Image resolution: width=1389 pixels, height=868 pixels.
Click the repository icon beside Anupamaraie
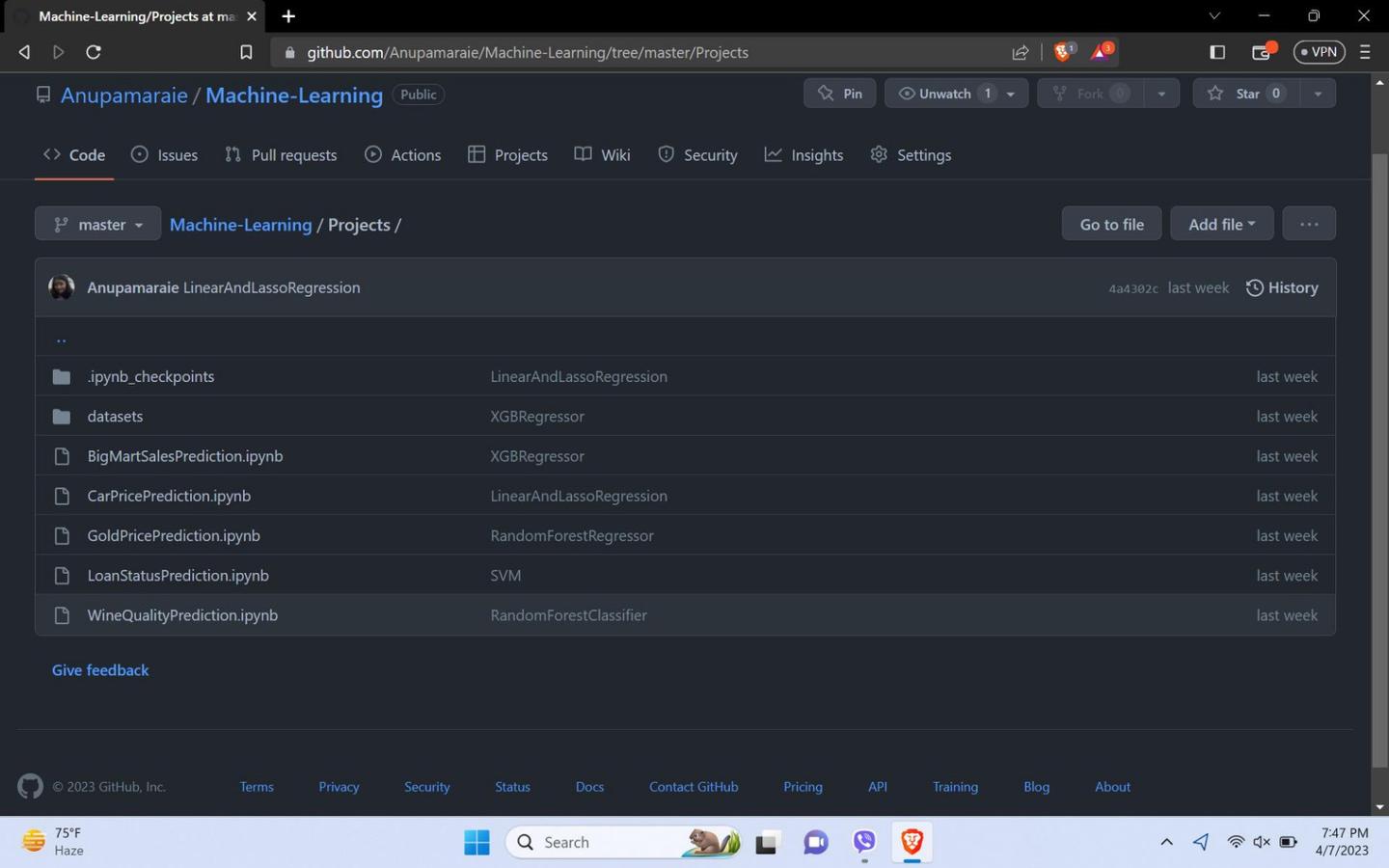pyautogui.click(x=42, y=95)
